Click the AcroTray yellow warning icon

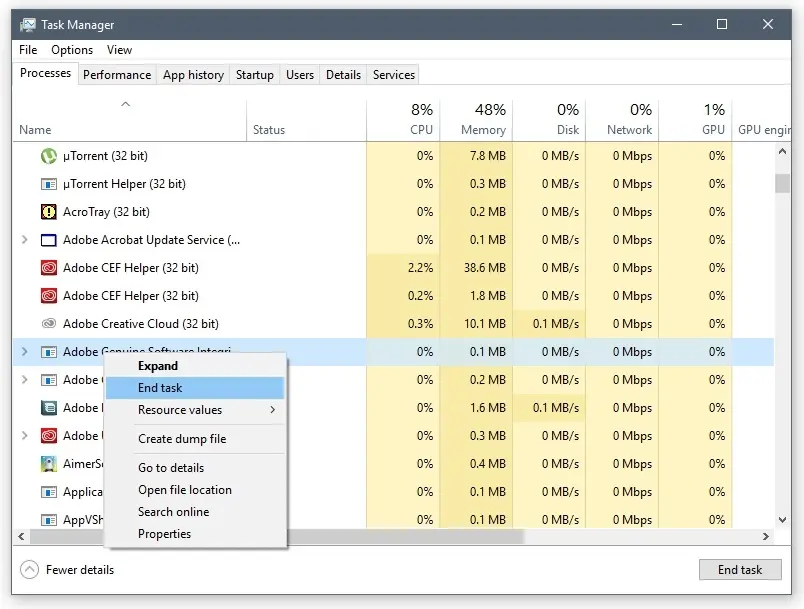coord(49,212)
